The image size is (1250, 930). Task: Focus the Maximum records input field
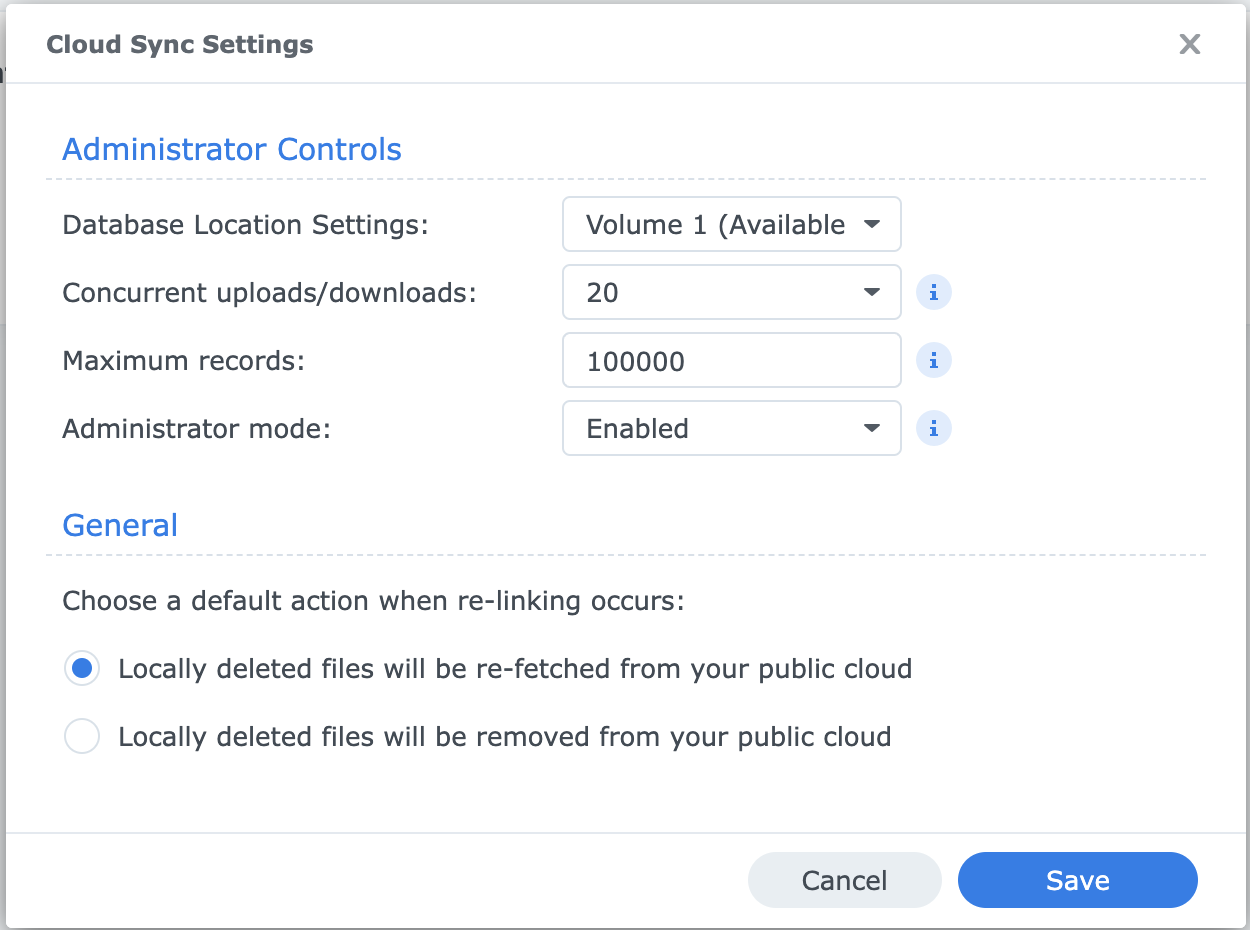click(x=731, y=361)
